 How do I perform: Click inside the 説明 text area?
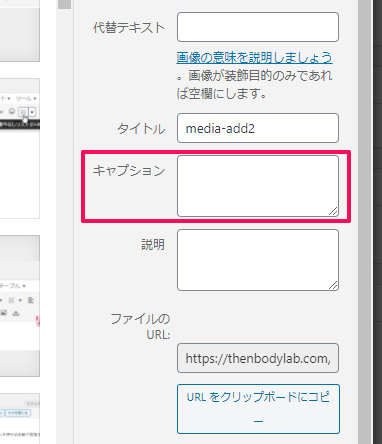[258, 260]
